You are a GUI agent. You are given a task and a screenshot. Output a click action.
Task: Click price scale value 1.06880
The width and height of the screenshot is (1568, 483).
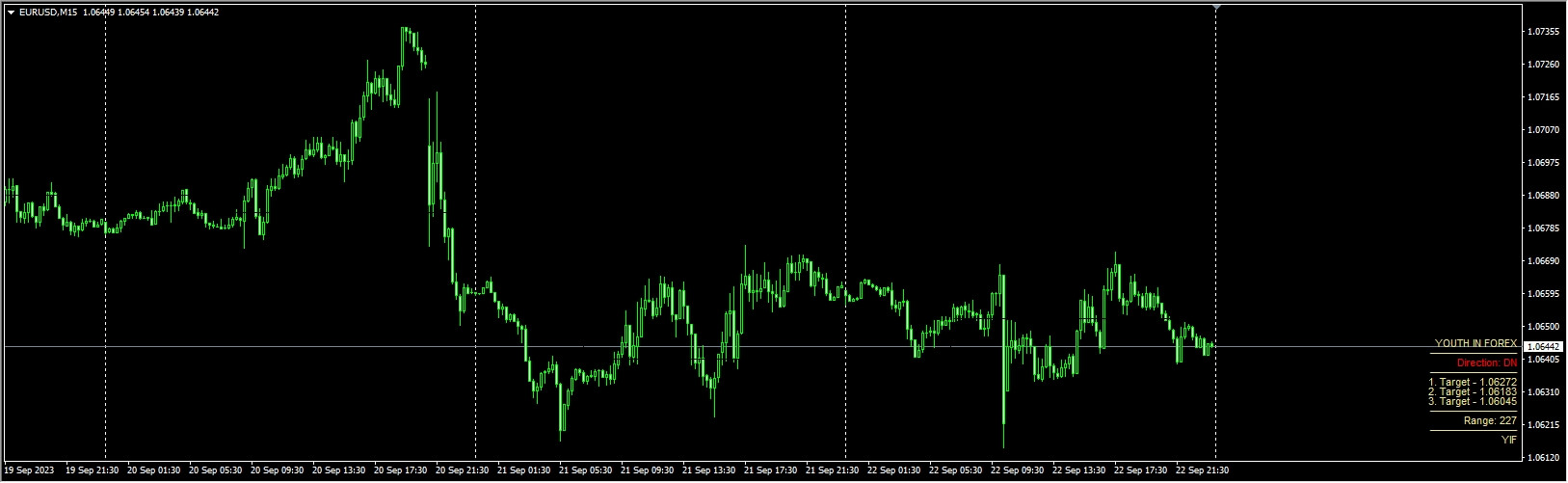tap(1544, 196)
